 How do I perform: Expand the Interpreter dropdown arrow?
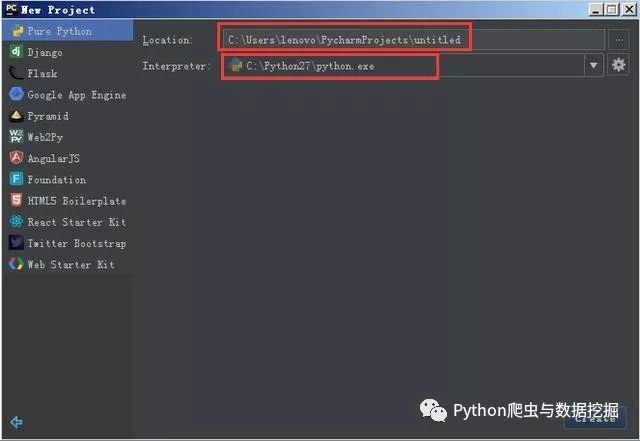tap(594, 66)
